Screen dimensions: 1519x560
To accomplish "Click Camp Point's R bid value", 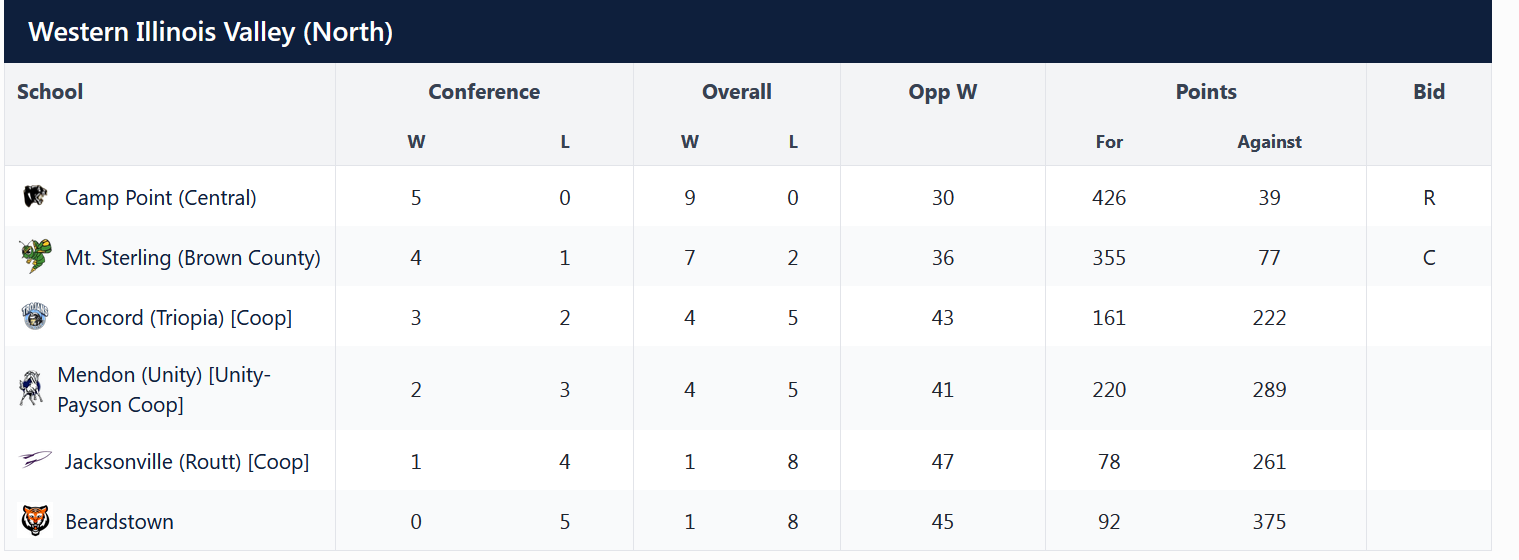I will tap(1429, 198).
